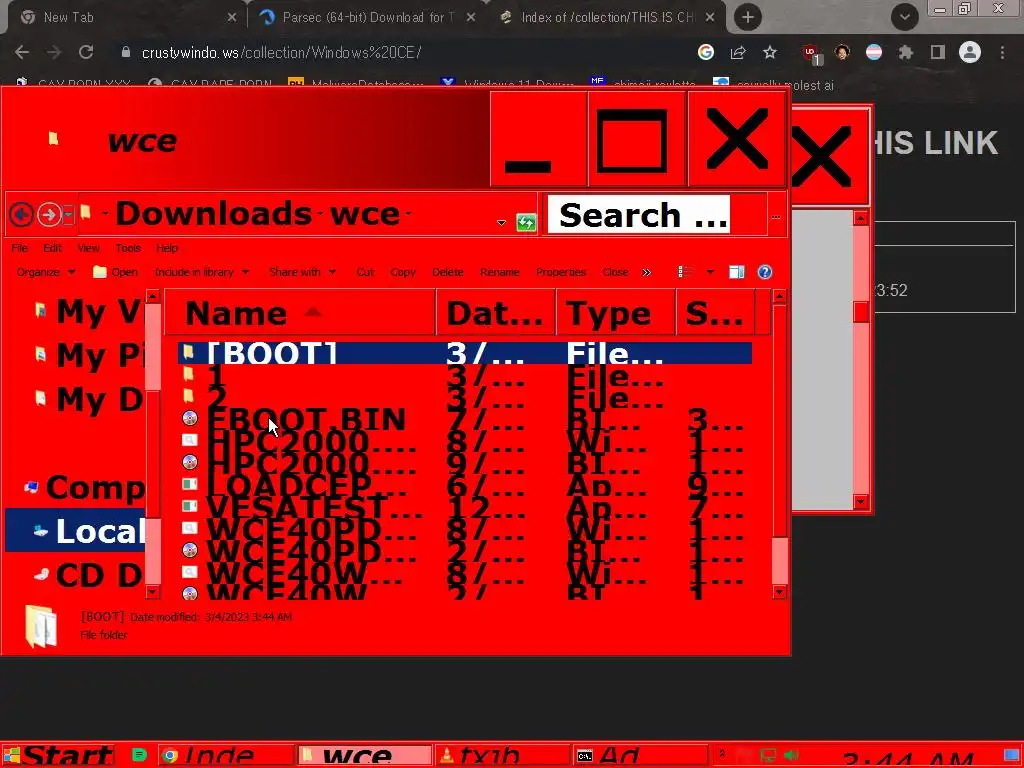Click Explorer forward arrow button

point(49,214)
